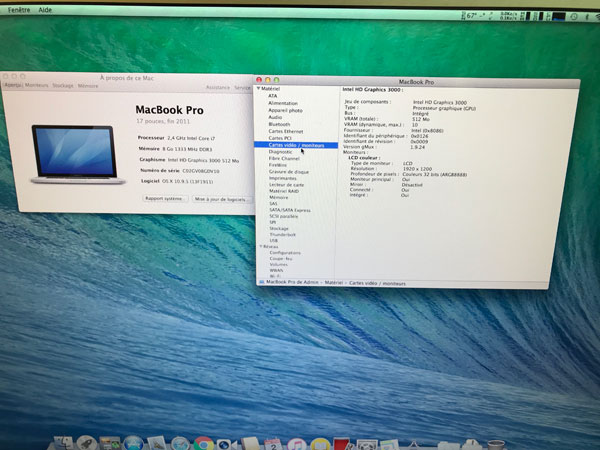600x450 pixels.
Task: Select USB in the sidebar
Action: pyautogui.click(x=274, y=241)
